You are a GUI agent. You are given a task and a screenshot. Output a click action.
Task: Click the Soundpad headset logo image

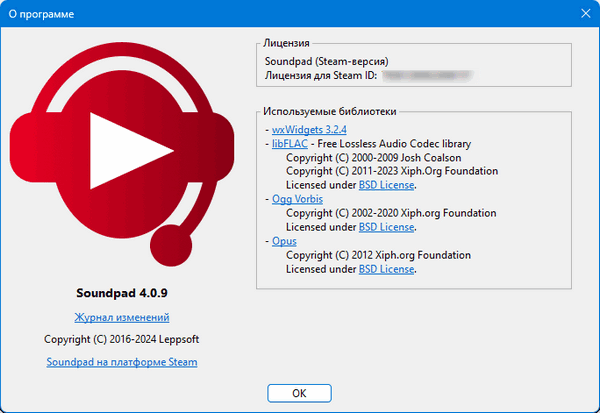point(122,154)
